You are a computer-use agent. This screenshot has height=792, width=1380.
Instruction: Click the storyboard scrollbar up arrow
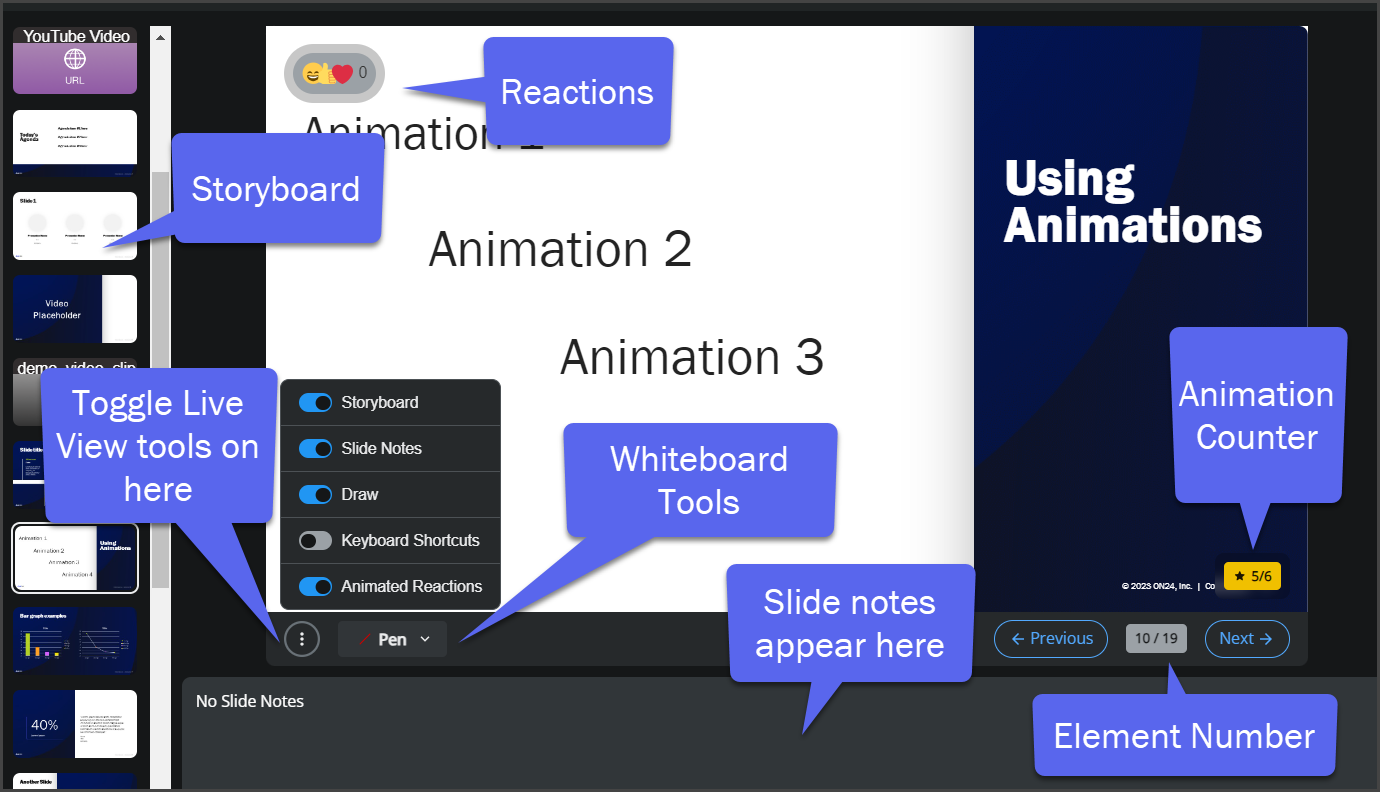point(160,37)
